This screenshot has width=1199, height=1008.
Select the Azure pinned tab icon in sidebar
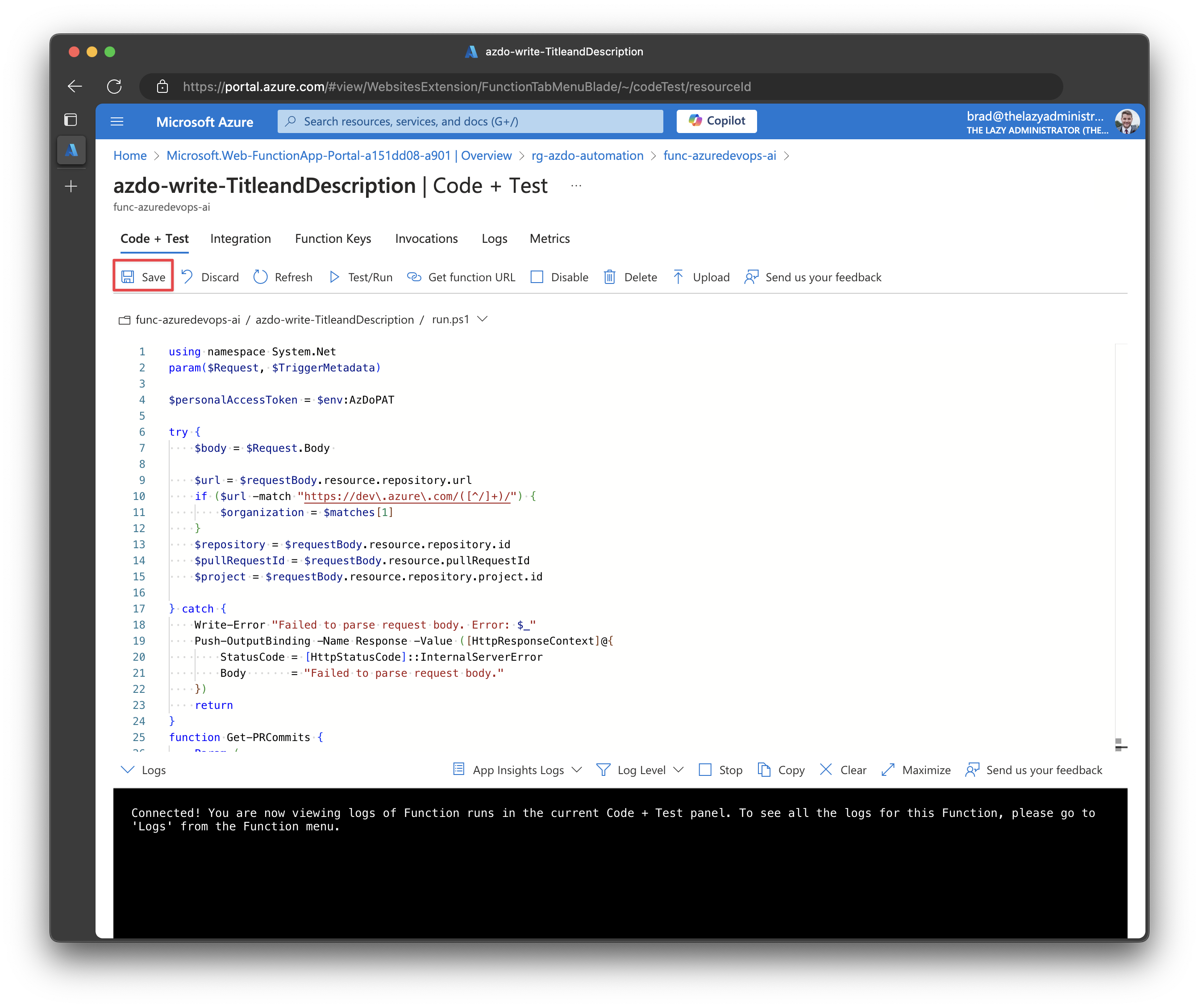tap(71, 150)
